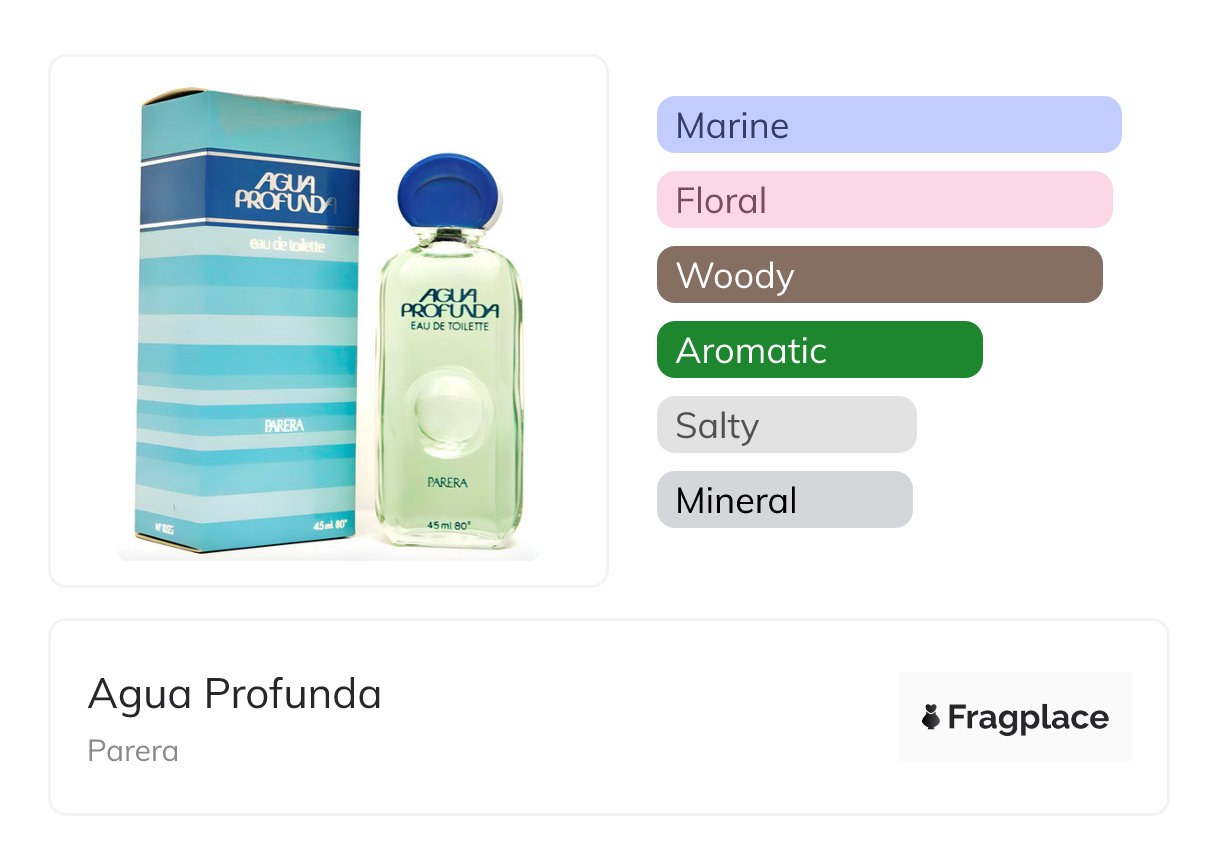Click '45 ml 80°' text on bottle base

448,525
